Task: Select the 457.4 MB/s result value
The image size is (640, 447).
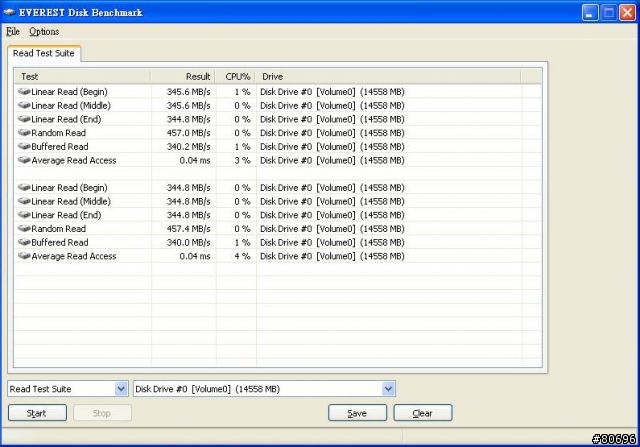Action: 189,229
